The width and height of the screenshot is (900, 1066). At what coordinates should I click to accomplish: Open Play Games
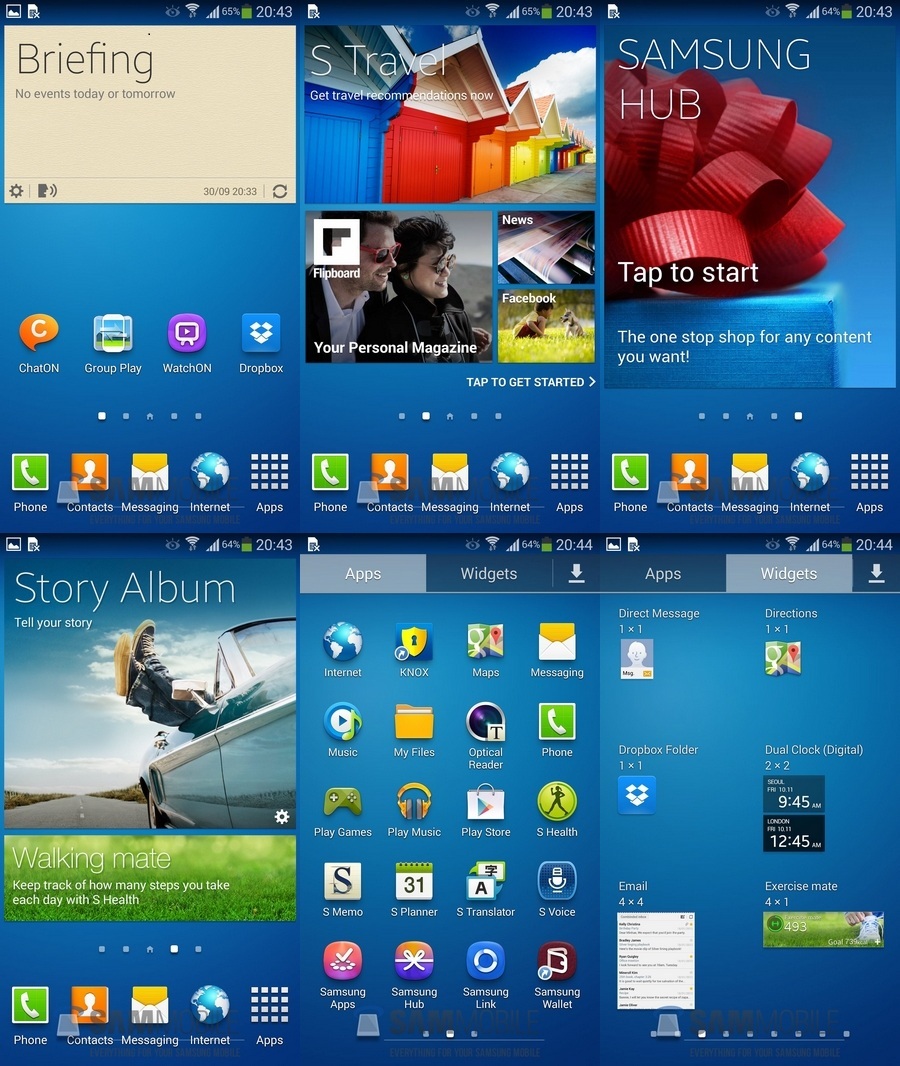pos(343,802)
